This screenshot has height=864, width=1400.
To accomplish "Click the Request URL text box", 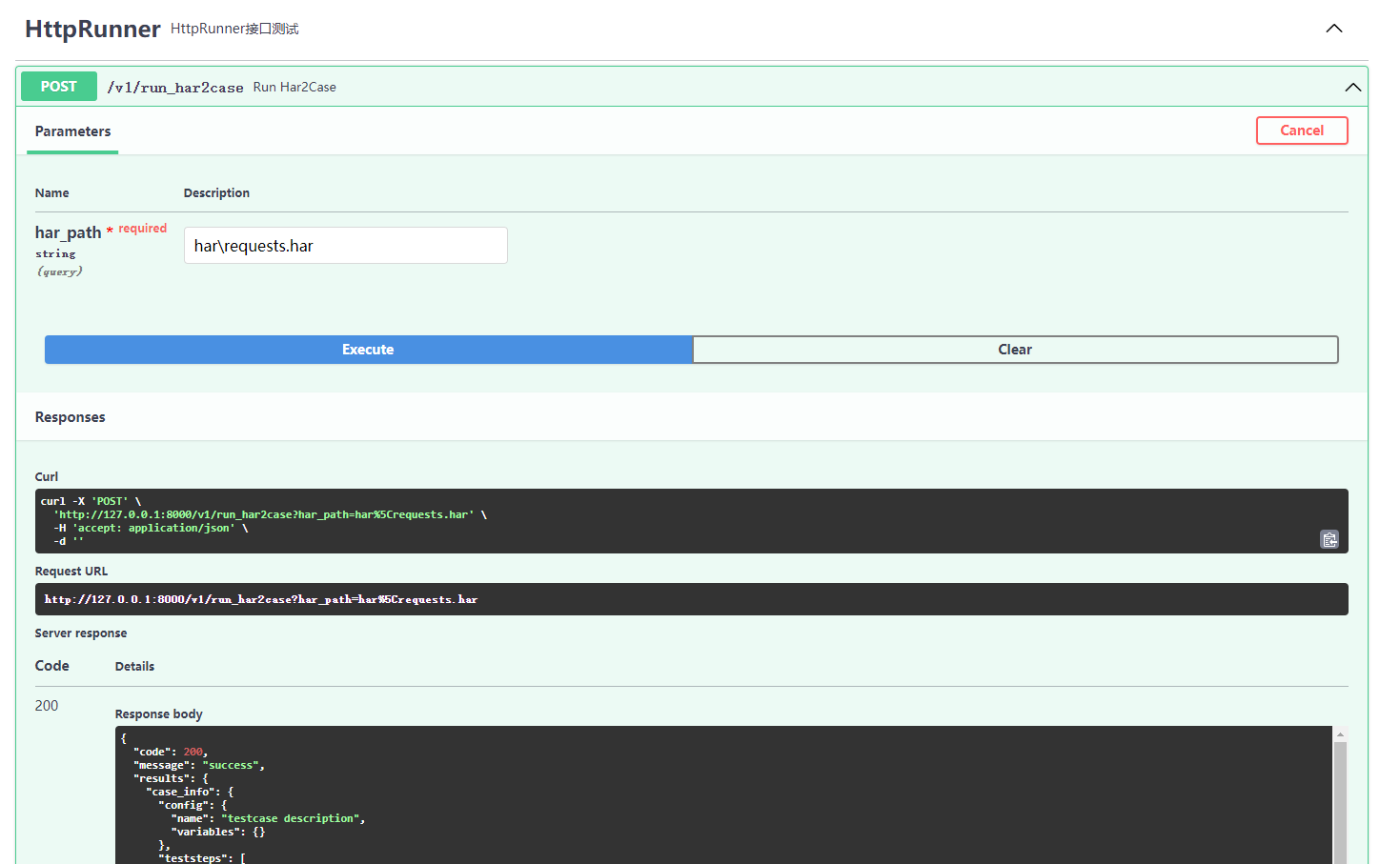I will (692, 599).
